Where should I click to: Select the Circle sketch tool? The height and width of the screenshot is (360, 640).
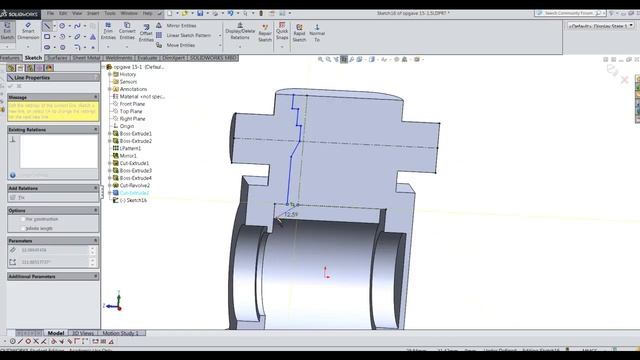click(62, 26)
